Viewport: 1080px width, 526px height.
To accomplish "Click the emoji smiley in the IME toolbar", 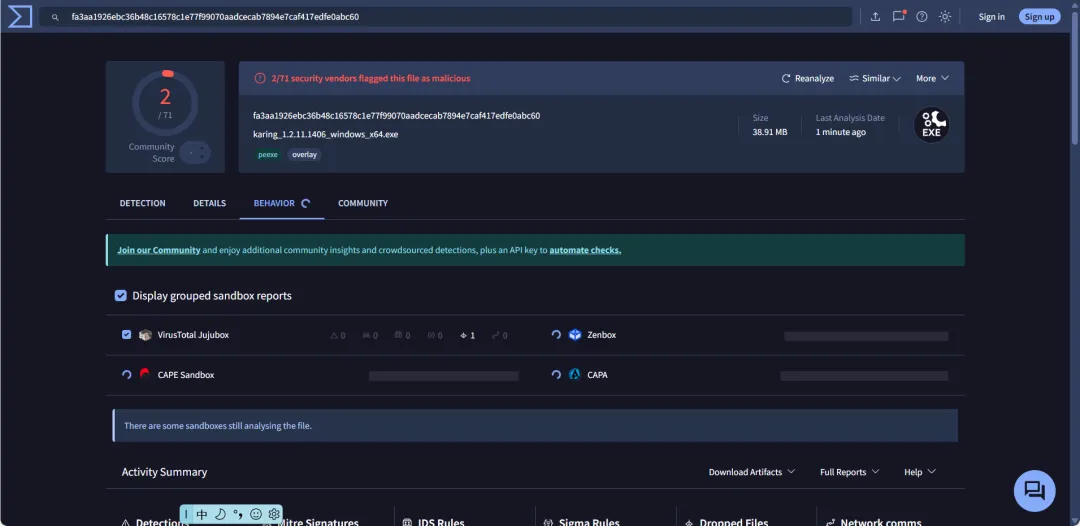I will (x=256, y=514).
